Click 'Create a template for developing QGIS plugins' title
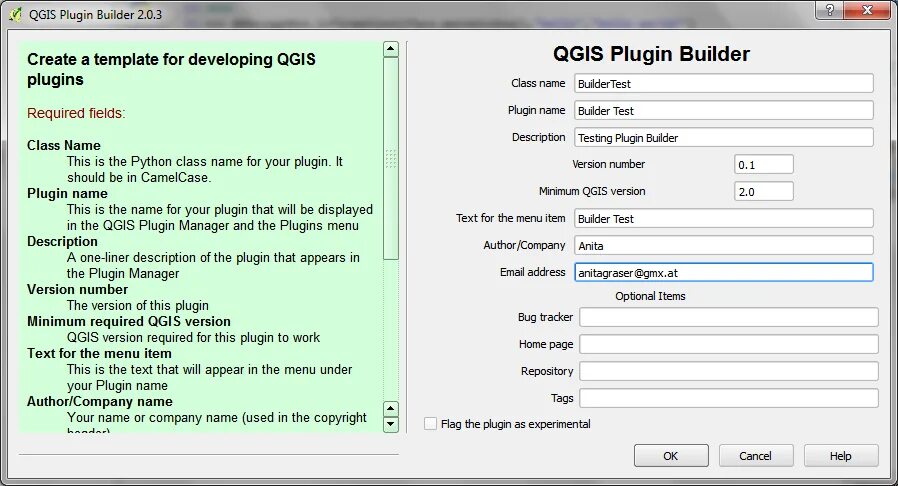Viewport: 898px width, 486px height. (171, 69)
